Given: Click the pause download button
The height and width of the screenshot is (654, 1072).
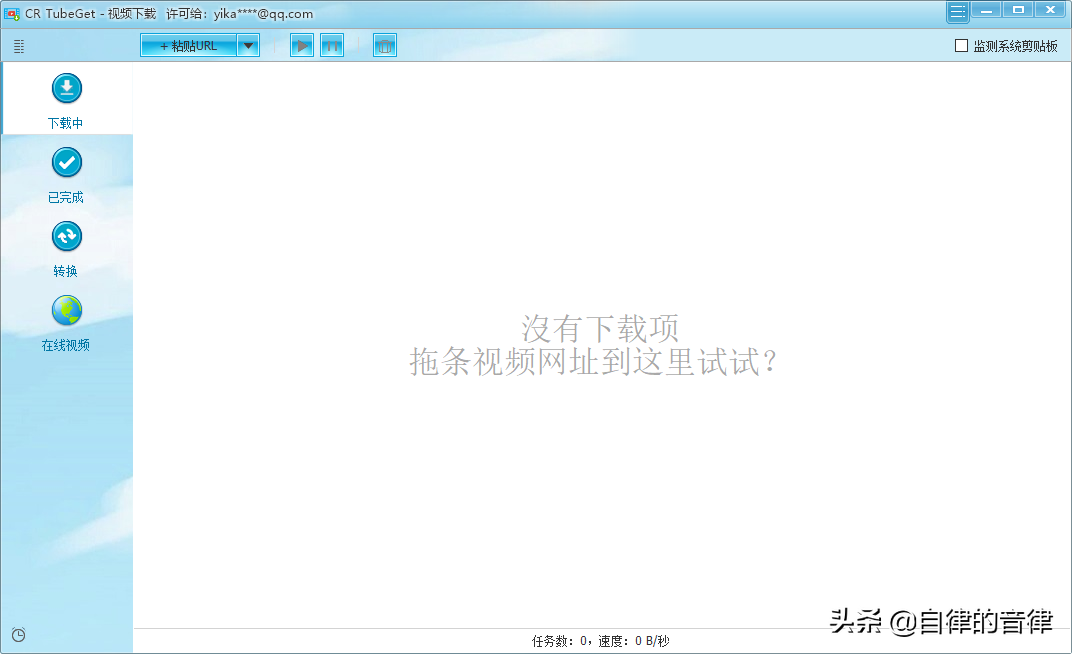Looking at the screenshot, I should [332, 46].
